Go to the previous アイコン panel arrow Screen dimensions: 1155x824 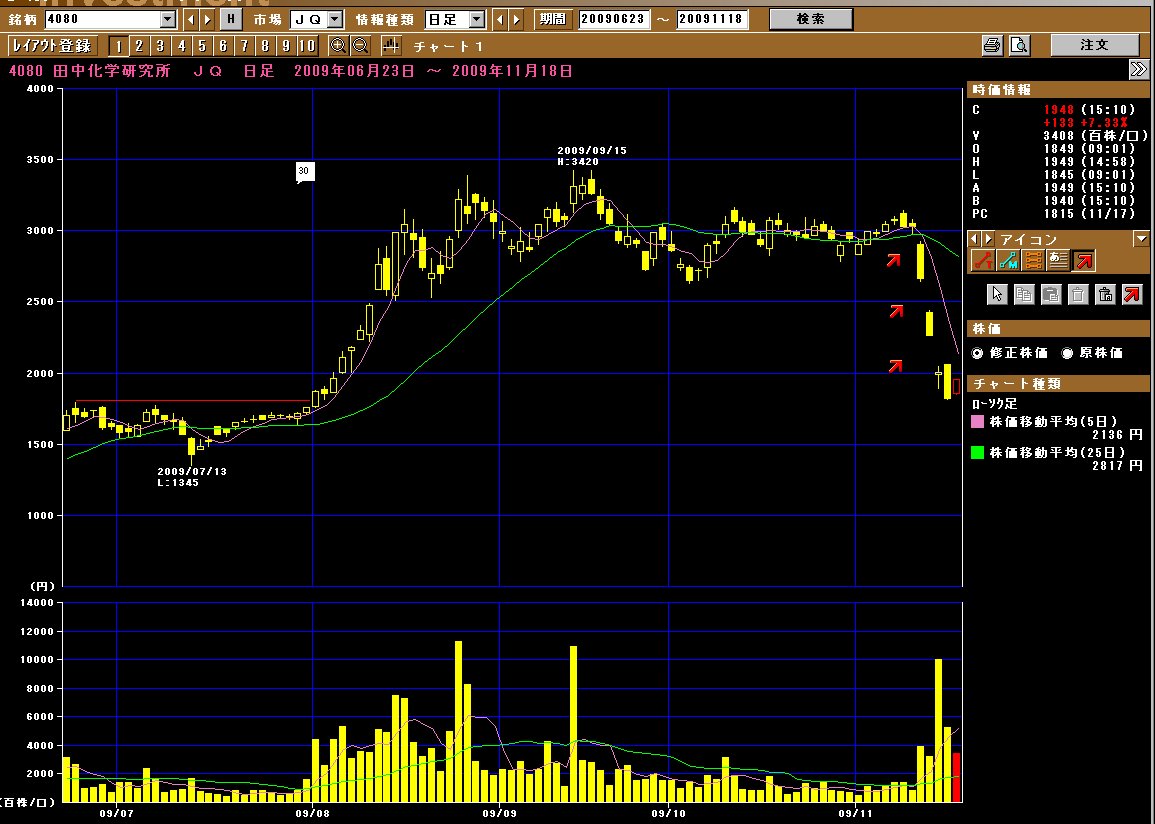point(974,239)
